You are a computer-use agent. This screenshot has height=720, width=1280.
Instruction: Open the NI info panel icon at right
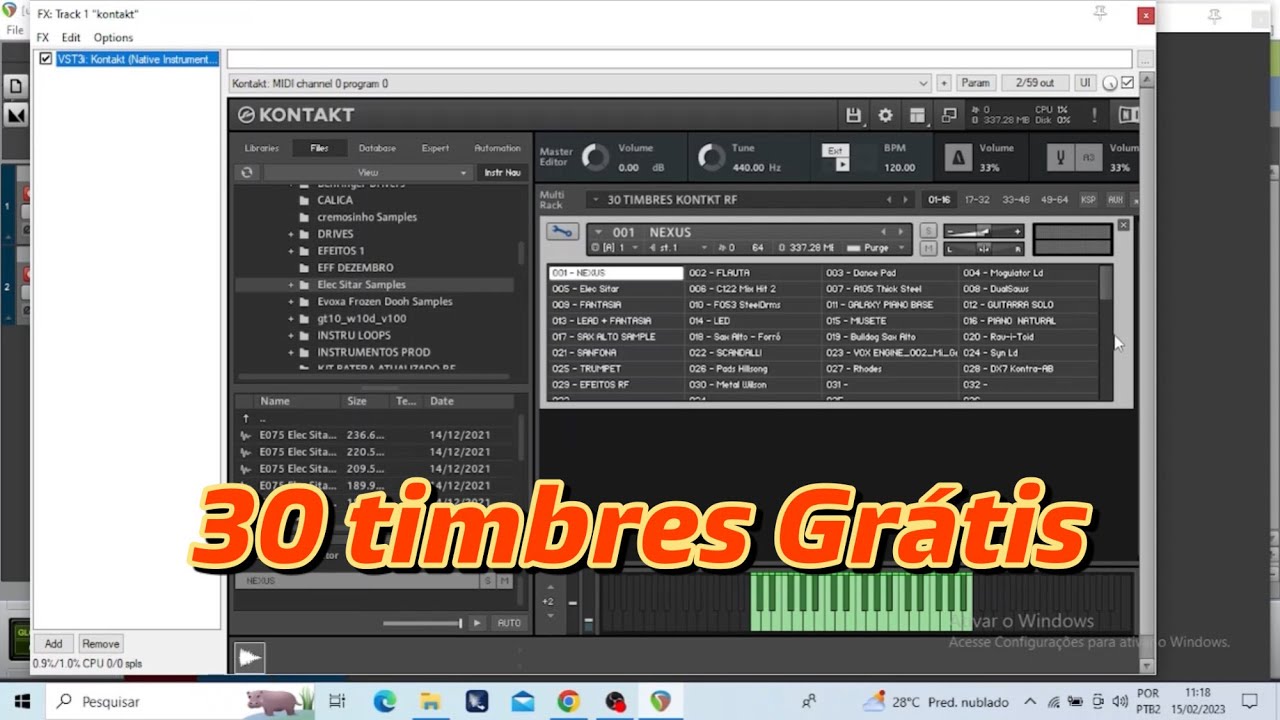click(1128, 115)
